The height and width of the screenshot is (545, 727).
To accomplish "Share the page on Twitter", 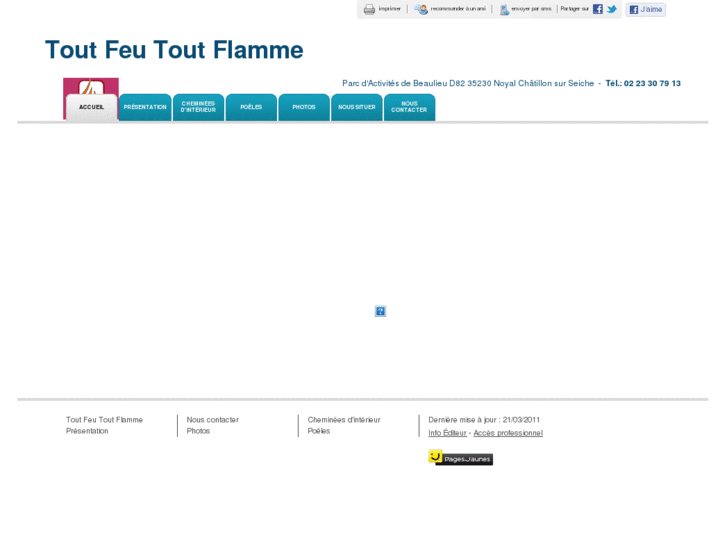I will tap(612, 9).
